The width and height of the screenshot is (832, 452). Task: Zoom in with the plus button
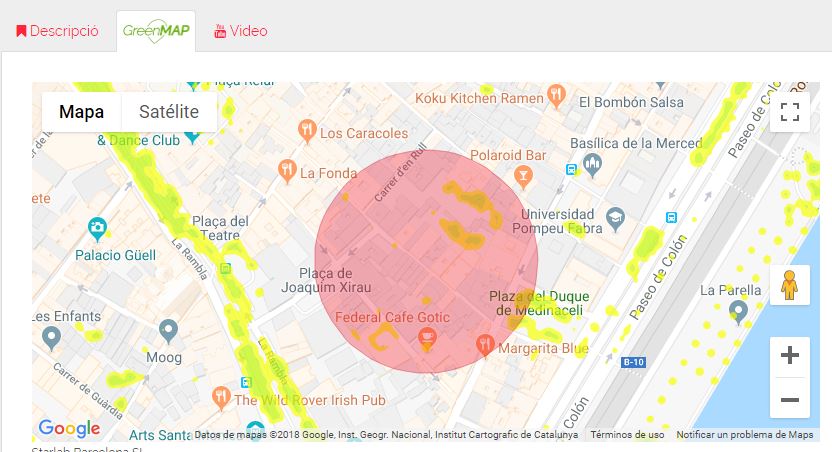(x=790, y=355)
